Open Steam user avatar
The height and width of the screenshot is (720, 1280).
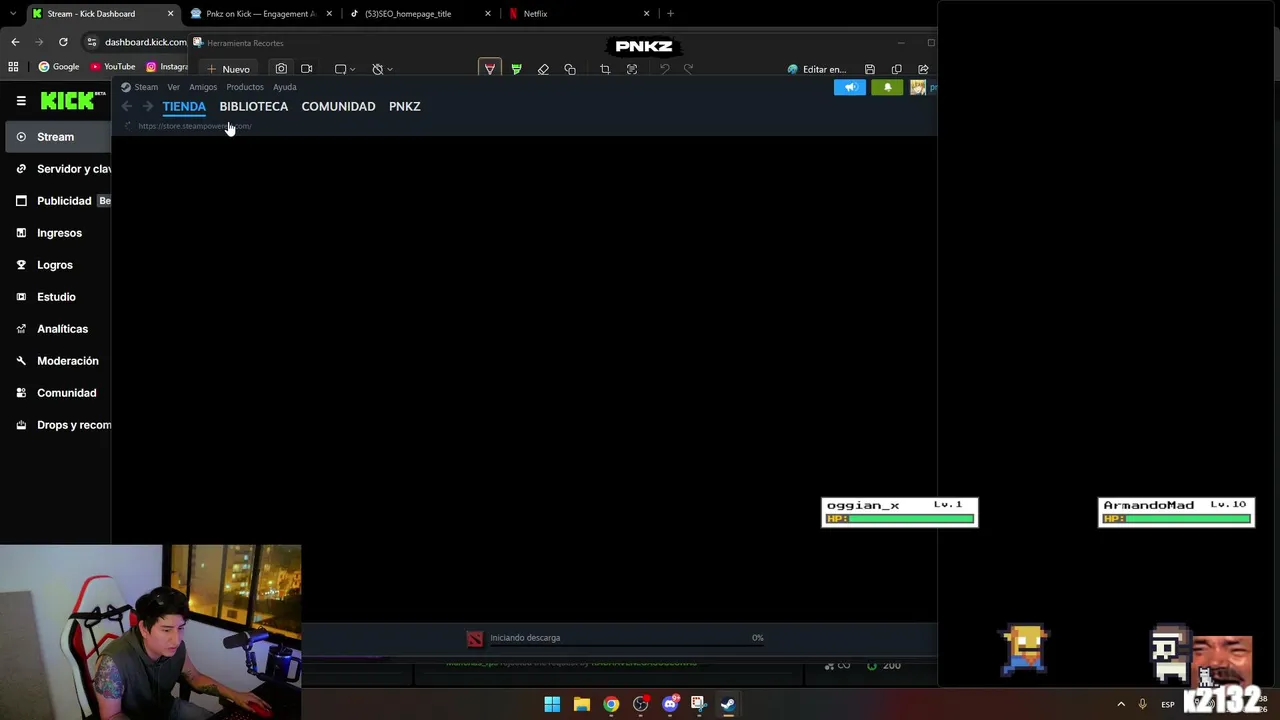(917, 87)
